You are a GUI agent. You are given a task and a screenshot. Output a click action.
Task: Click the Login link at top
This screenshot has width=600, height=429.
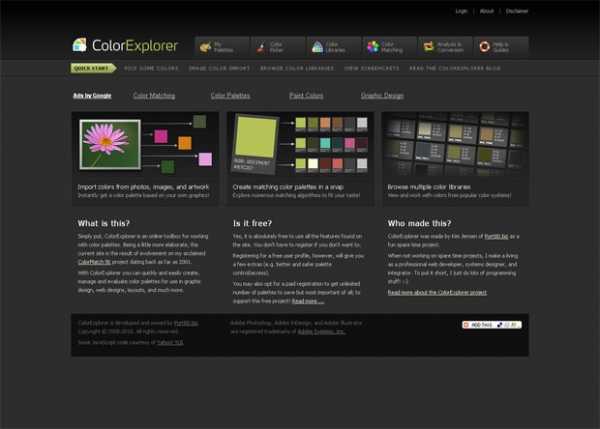tap(461, 11)
